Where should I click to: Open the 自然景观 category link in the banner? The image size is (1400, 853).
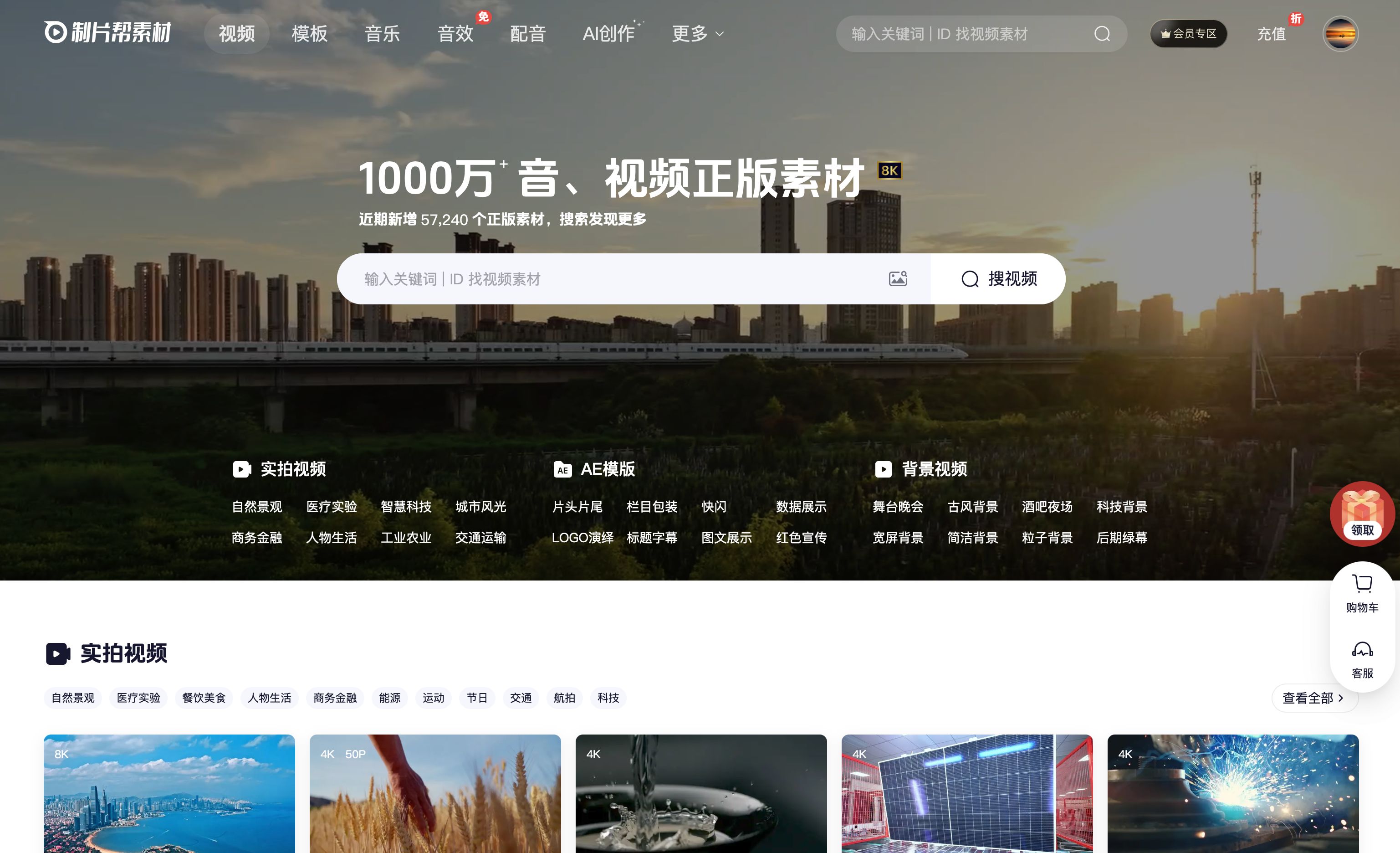[x=257, y=506]
